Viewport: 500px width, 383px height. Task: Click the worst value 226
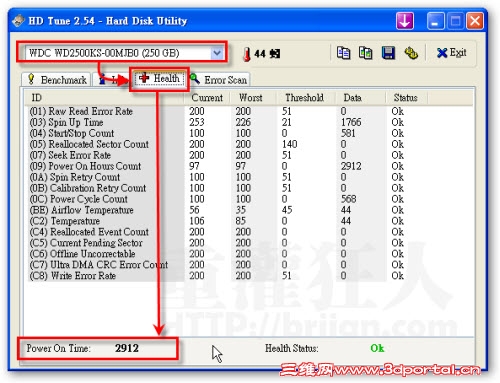click(x=243, y=122)
